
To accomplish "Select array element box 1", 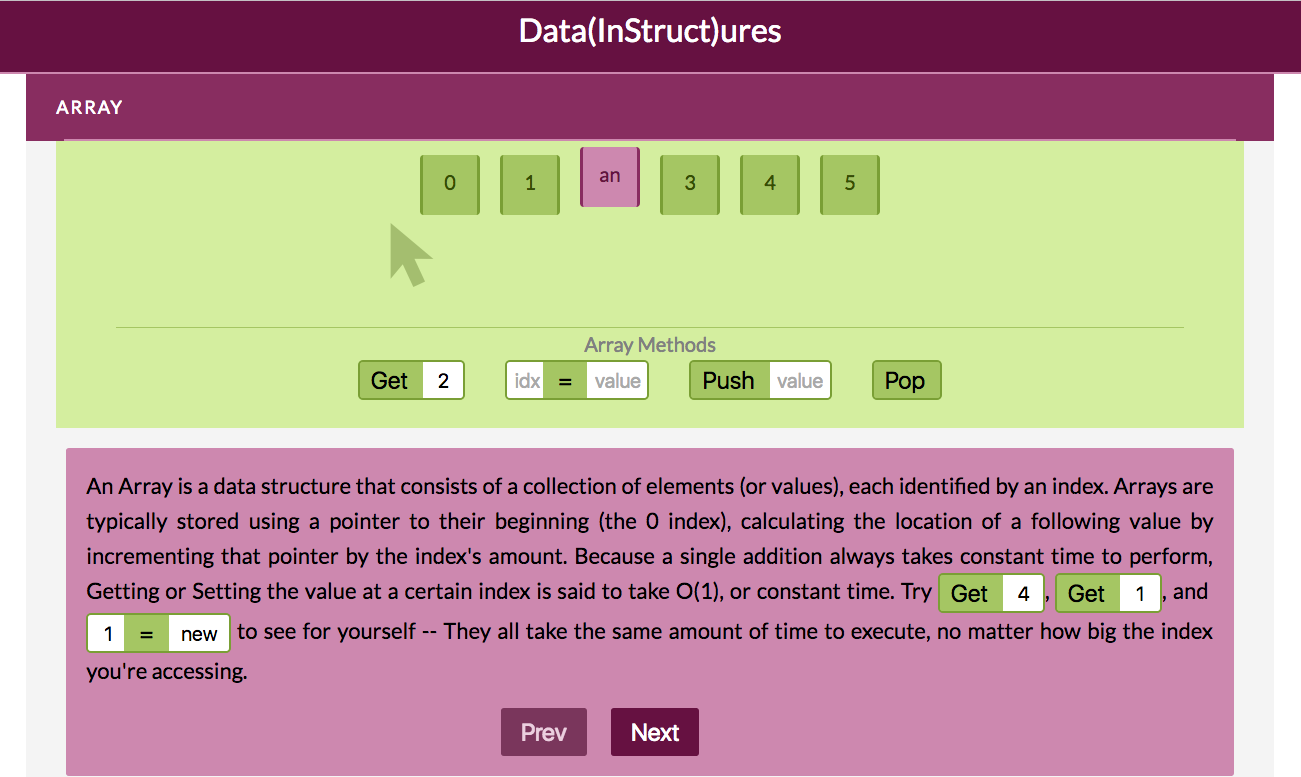I will [x=529, y=184].
